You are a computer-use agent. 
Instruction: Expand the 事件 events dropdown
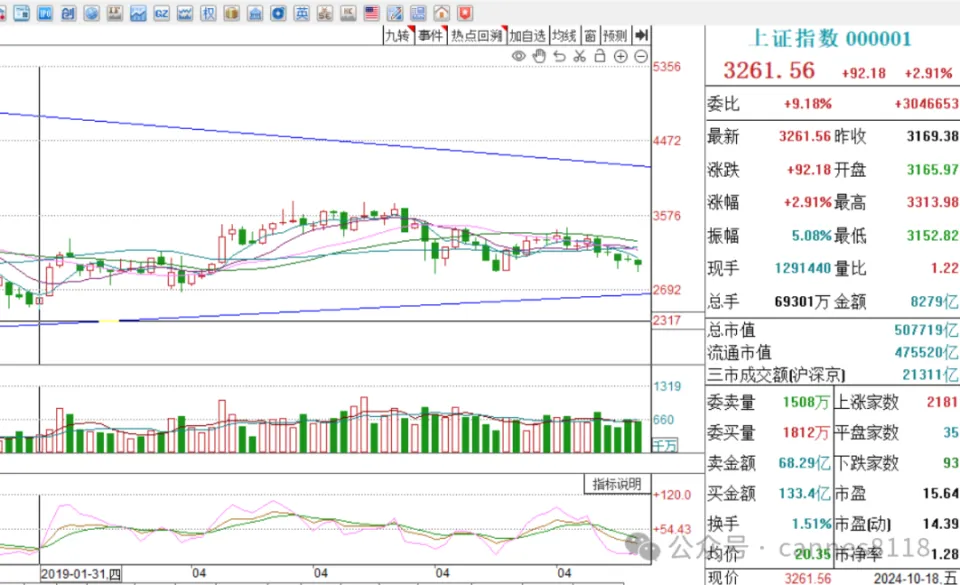click(431, 35)
